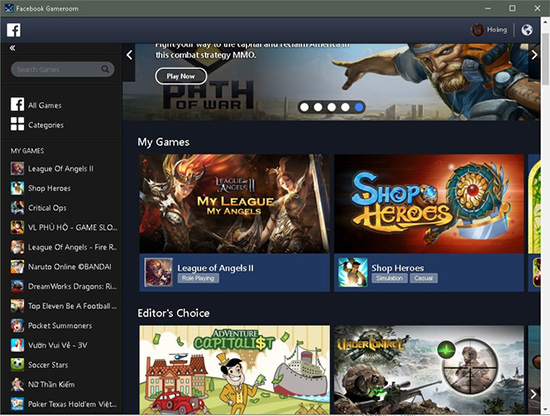Open 'League Of Angels II' sidebar text
Screen dimensions: 550x416
point(61,169)
